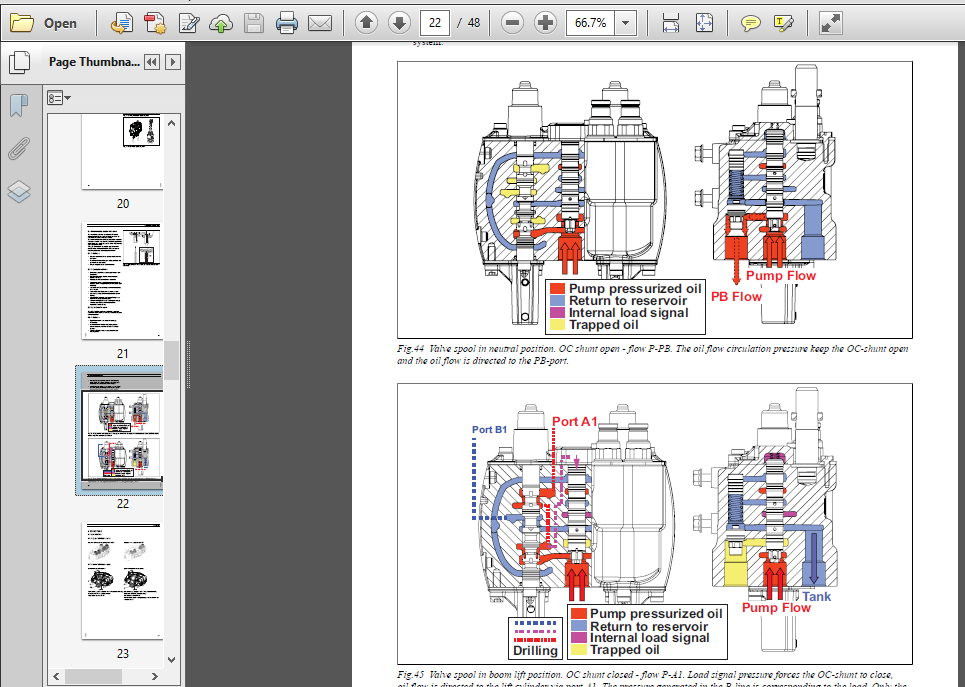Click thumbnail panel scroll right arrow
This screenshot has height=687, width=965.
[x=155, y=676]
